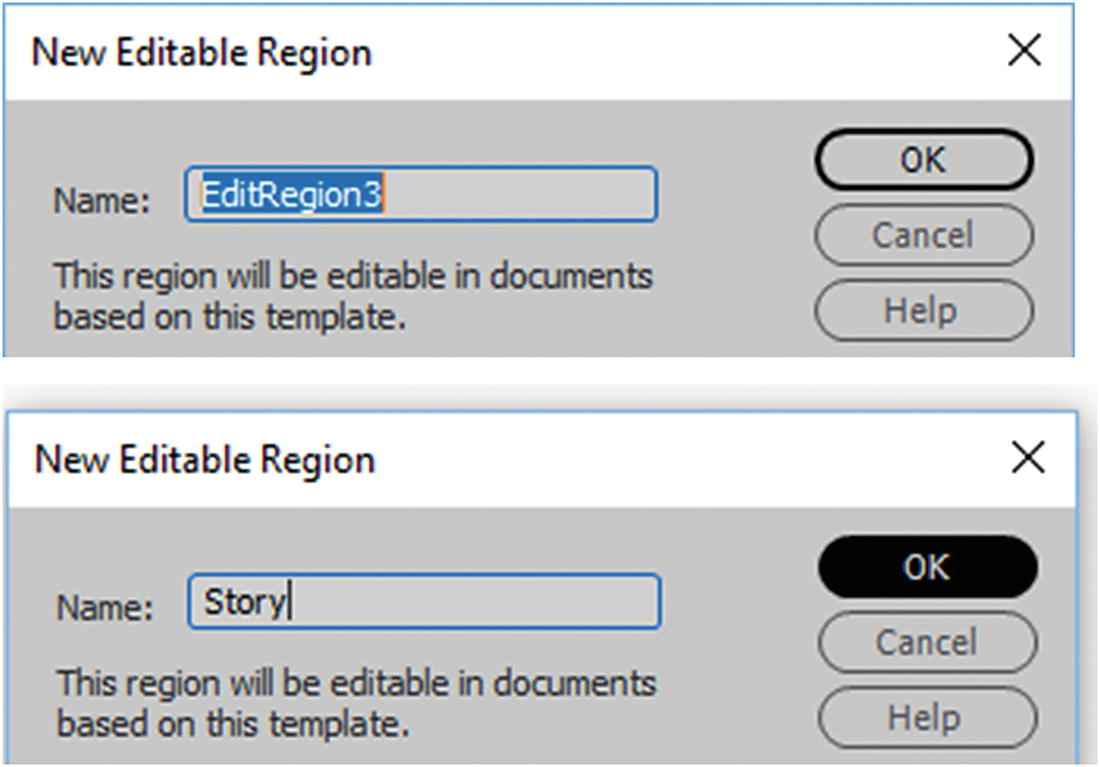Screen dimensions: 1100x767
Task: Click the Name label beside EditRegion3
Action: 101,202
